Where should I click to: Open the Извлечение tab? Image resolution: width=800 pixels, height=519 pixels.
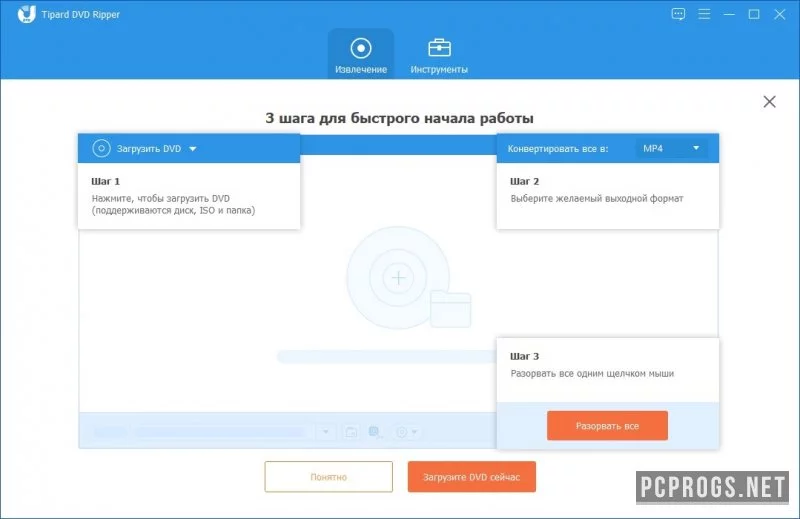[361, 55]
